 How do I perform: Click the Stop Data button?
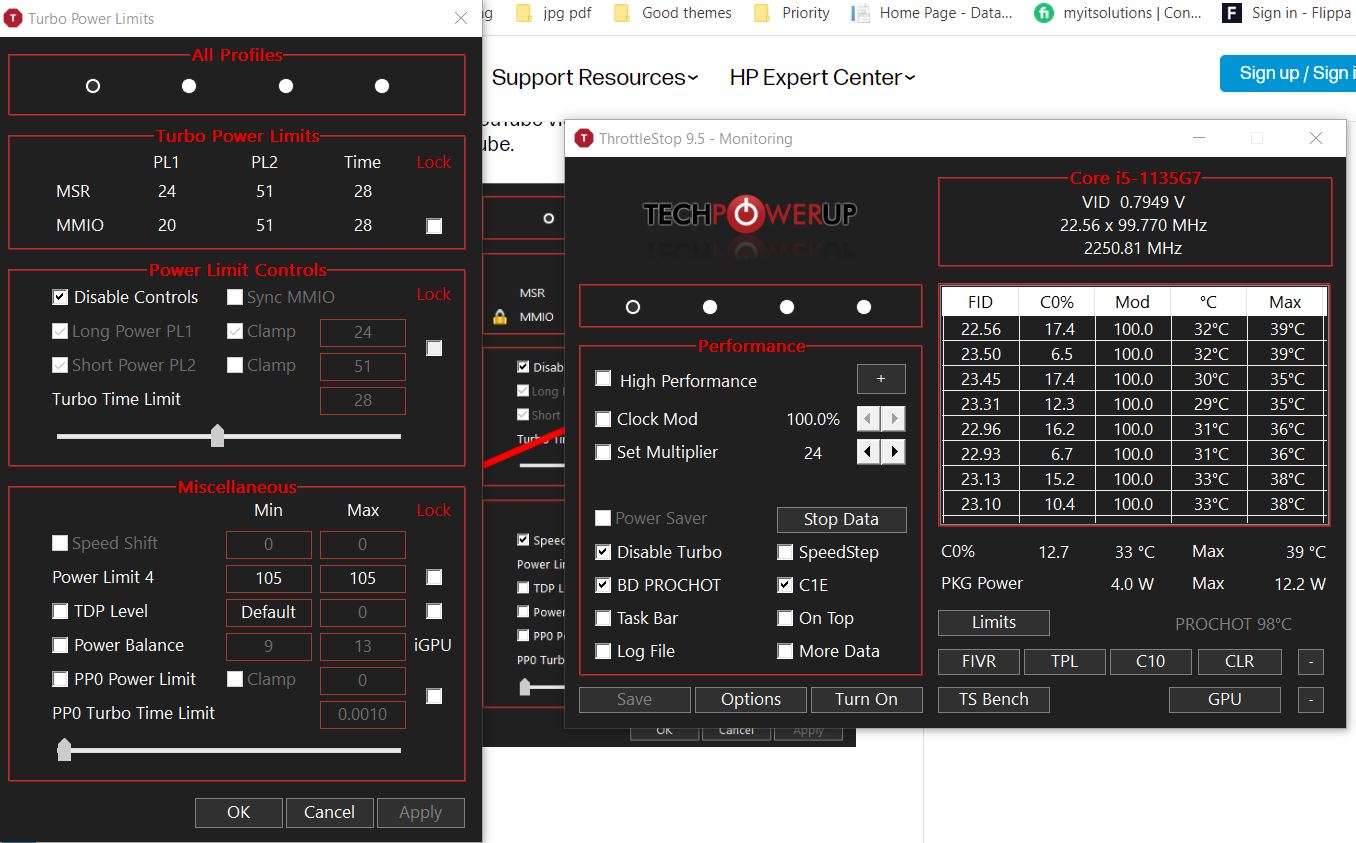pos(841,519)
